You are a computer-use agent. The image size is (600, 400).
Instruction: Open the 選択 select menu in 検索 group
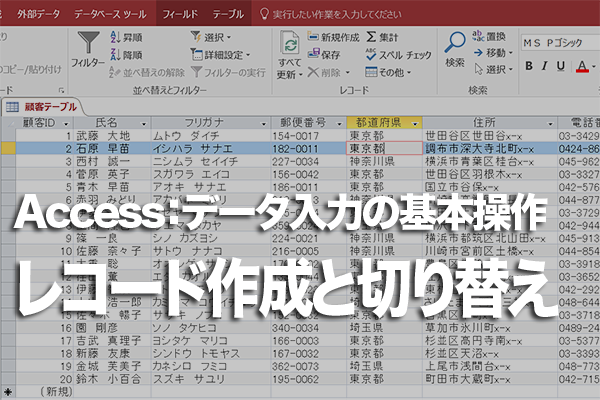(493, 69)
